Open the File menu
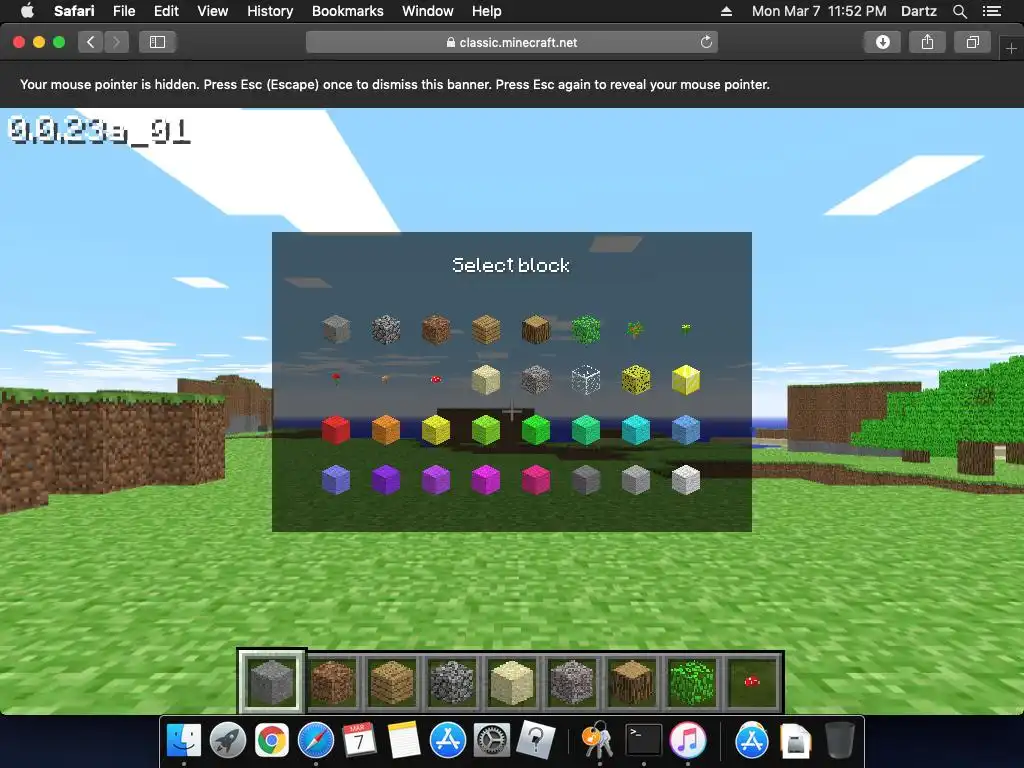1024x768 pixels. pyautogui.click(x=124, y=11)
